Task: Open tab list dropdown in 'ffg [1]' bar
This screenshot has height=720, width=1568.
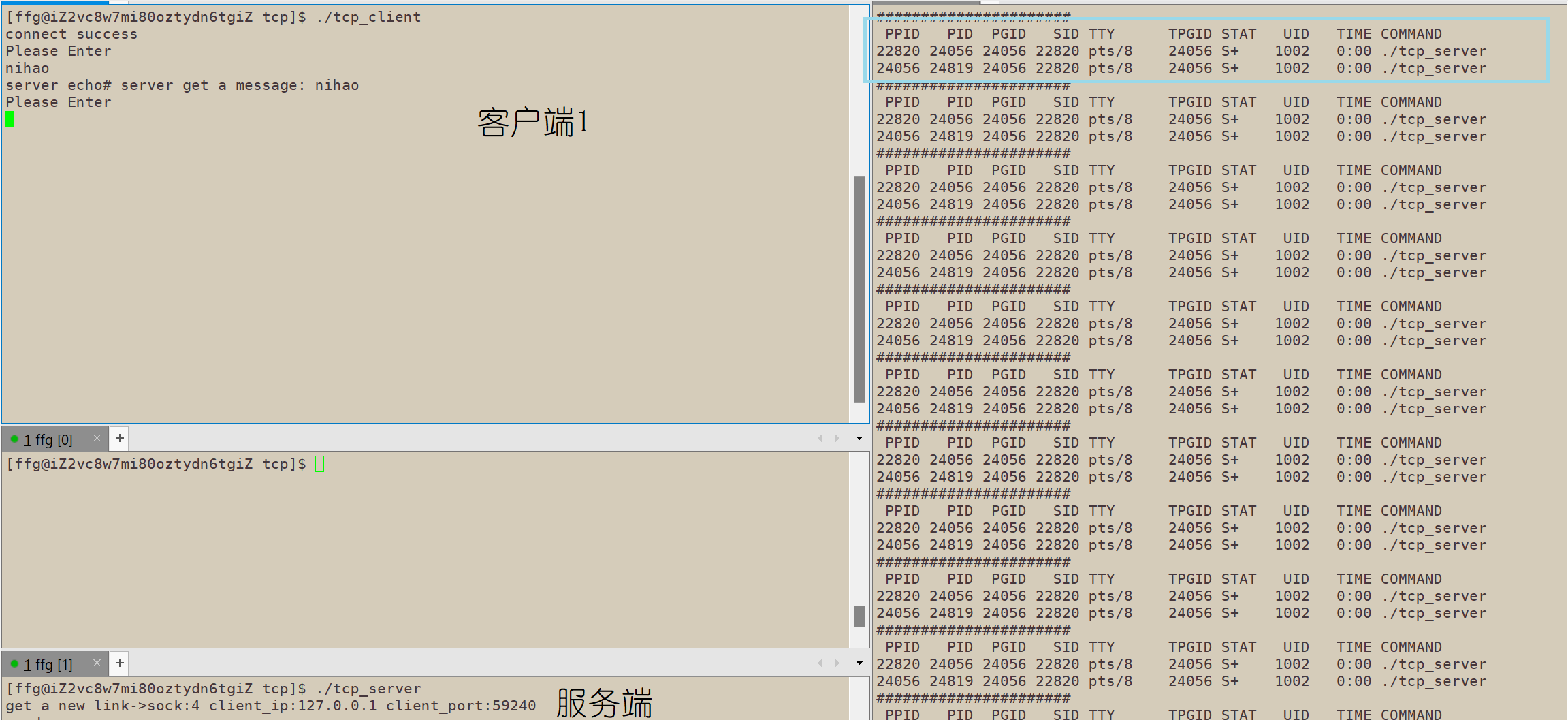Action: pos(859,663)
